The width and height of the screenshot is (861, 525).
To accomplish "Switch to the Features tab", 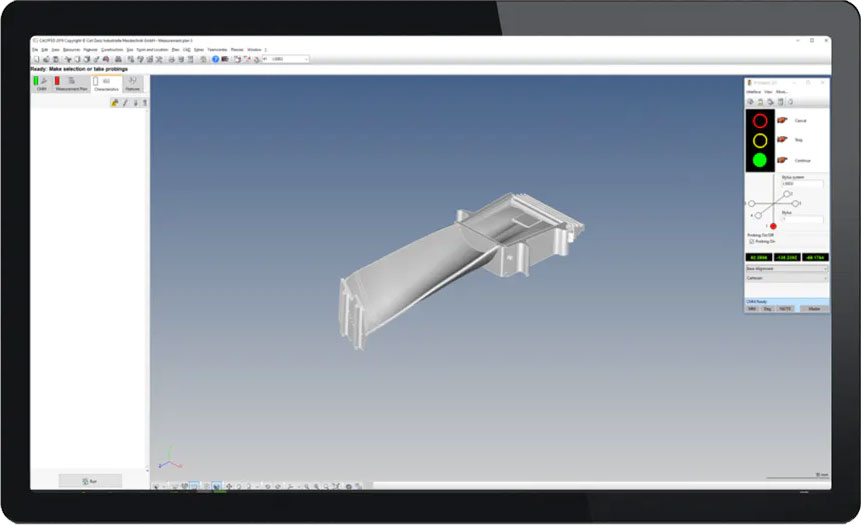I will (132, 83).
